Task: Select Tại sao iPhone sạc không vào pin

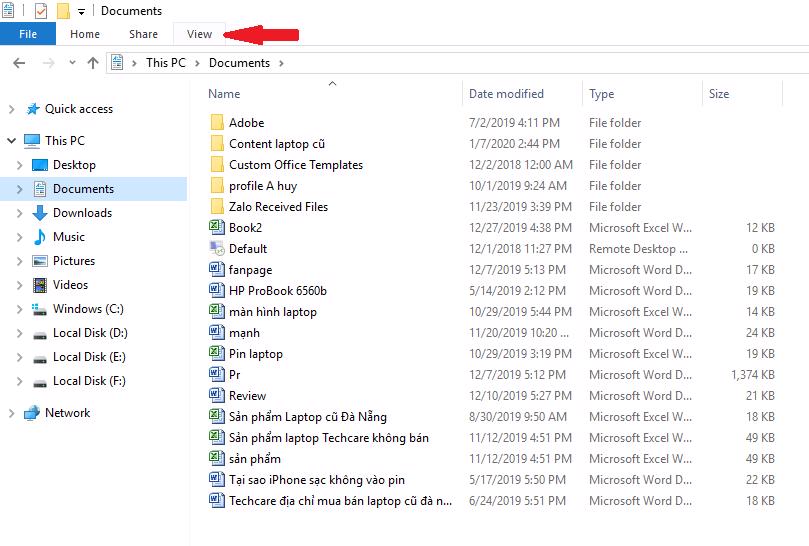Action: pyautogui.click(x=317, y=480)
